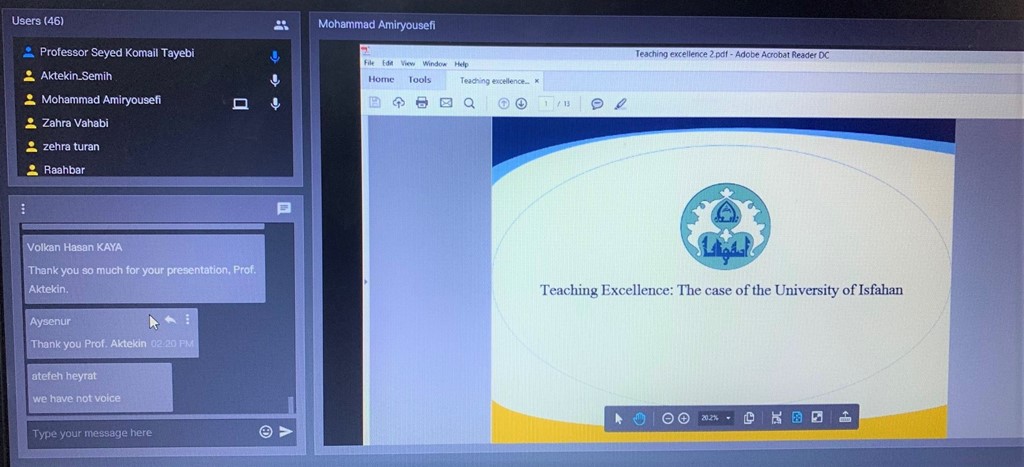
Task: Click fit one full page icon
Action: coord(797,418)
